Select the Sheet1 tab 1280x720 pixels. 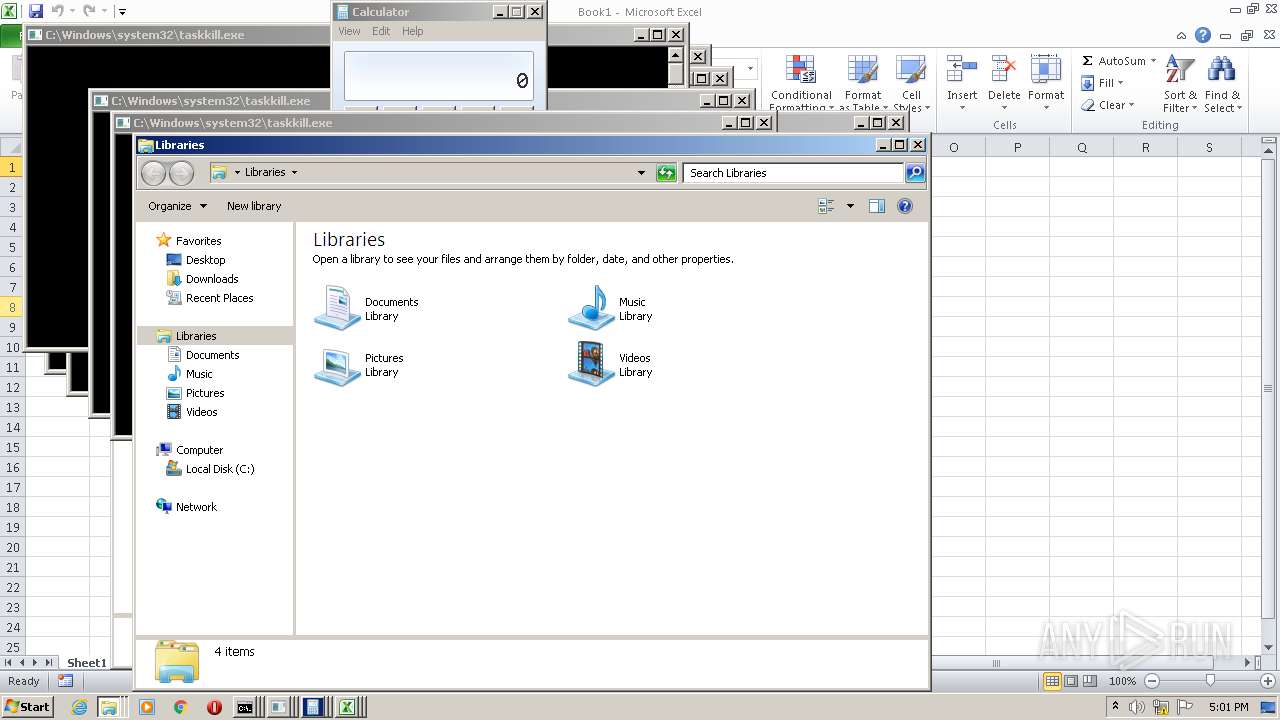click(x=86, y=662)
